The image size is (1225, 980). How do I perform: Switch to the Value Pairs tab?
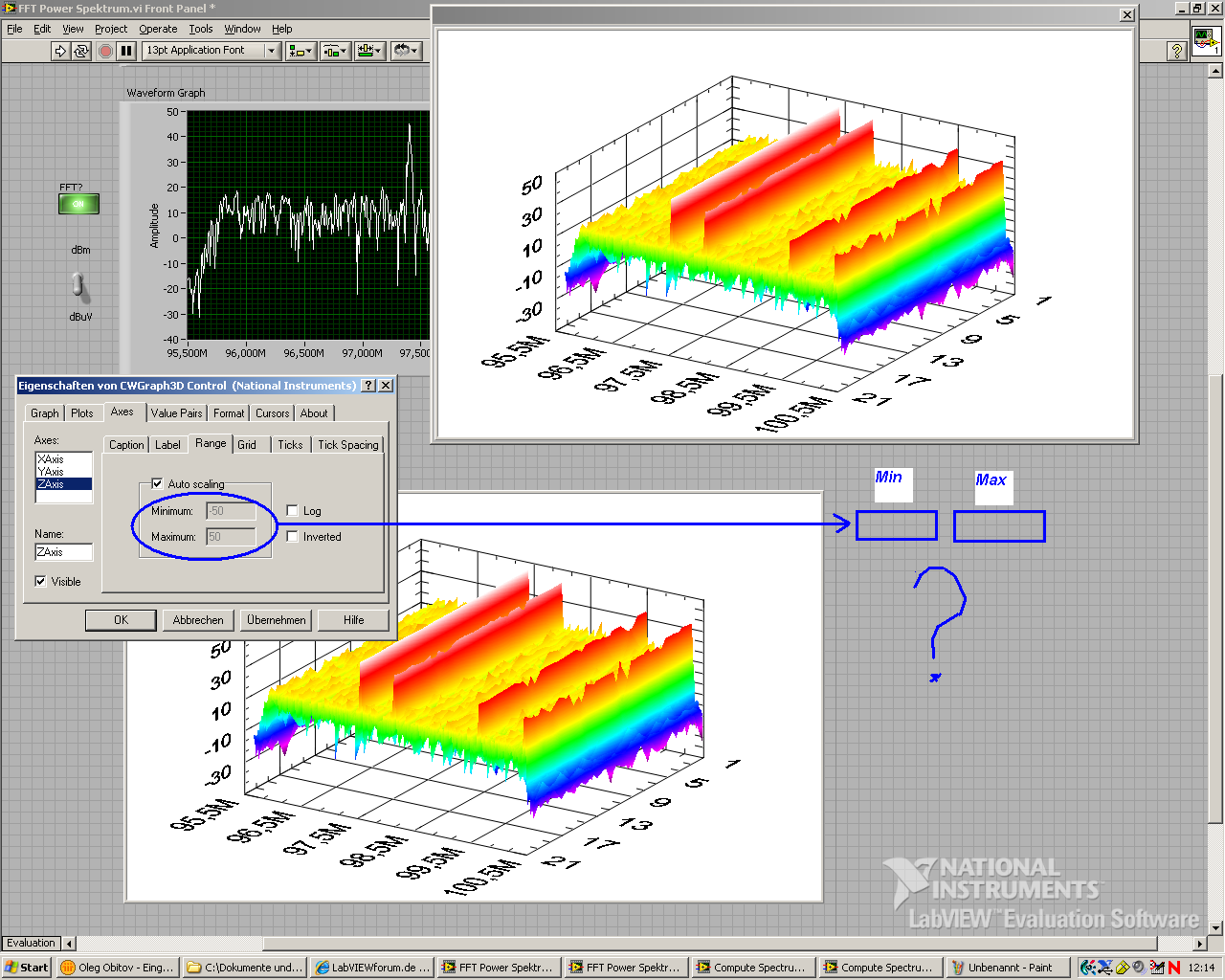point(177,413)
